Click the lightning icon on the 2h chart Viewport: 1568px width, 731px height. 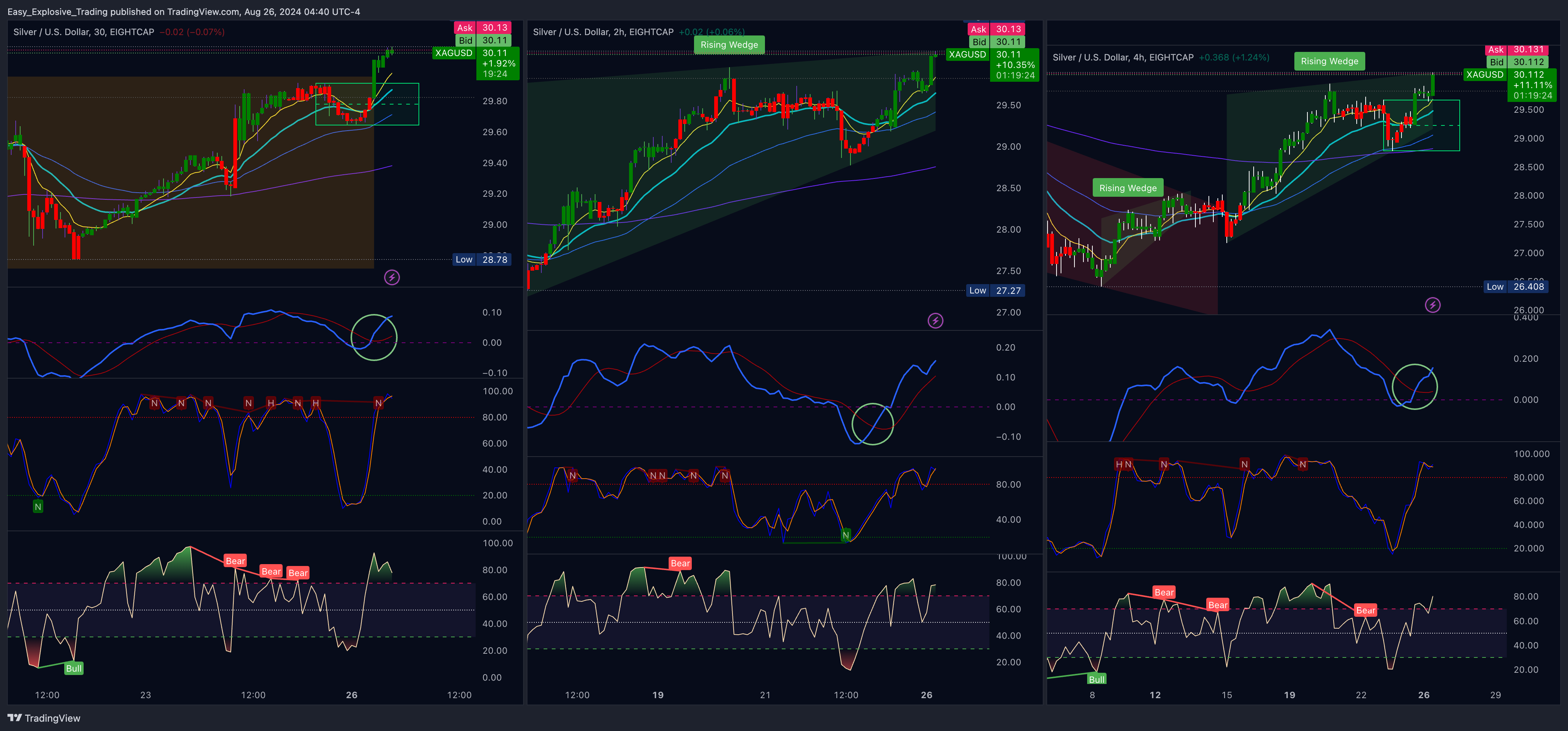(x=936, y=321)
